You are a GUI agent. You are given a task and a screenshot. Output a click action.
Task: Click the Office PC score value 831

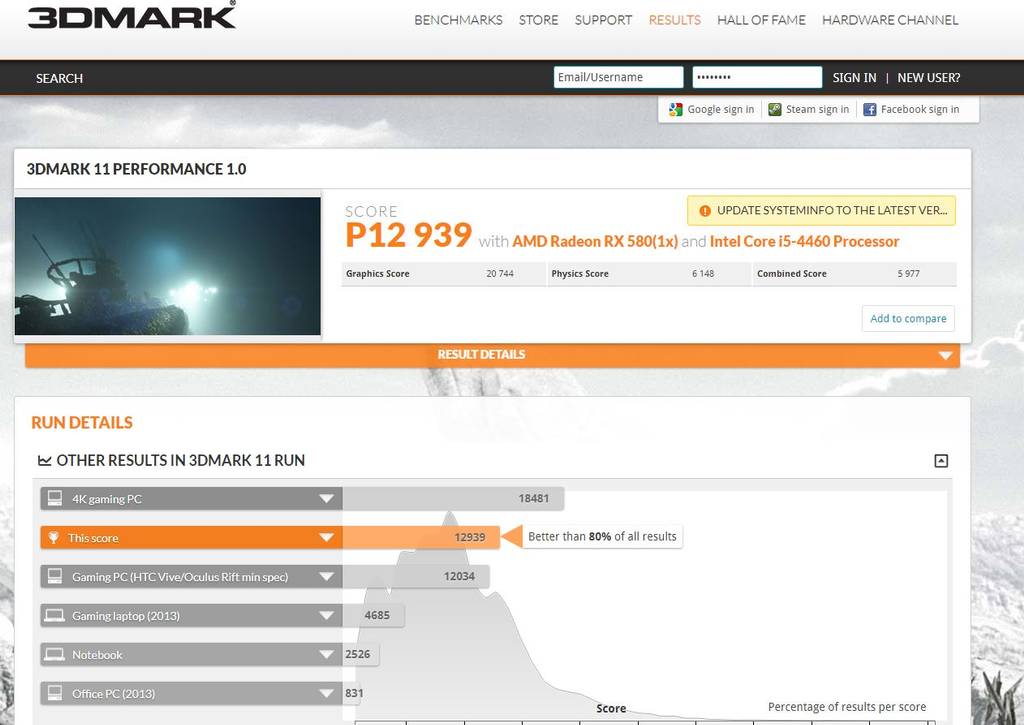coord(354,693)
